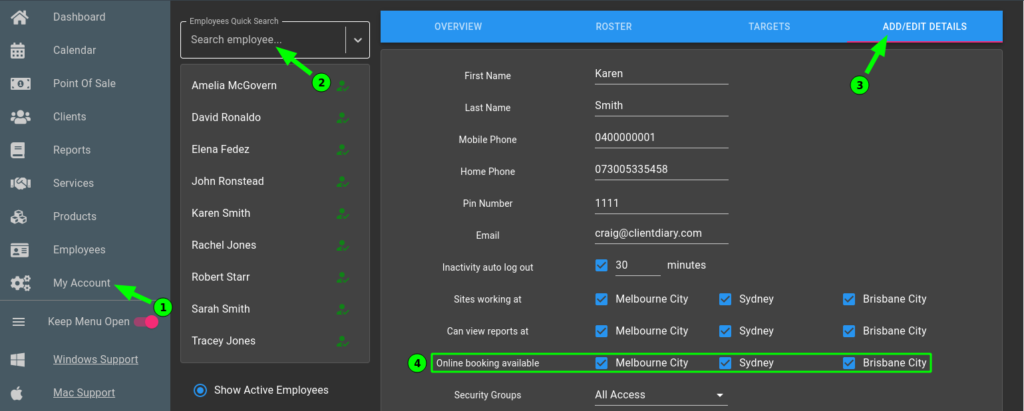Click the My Account gears icon
The image size is (1024, 411).
pyautogui.click(x=20, y=284)
